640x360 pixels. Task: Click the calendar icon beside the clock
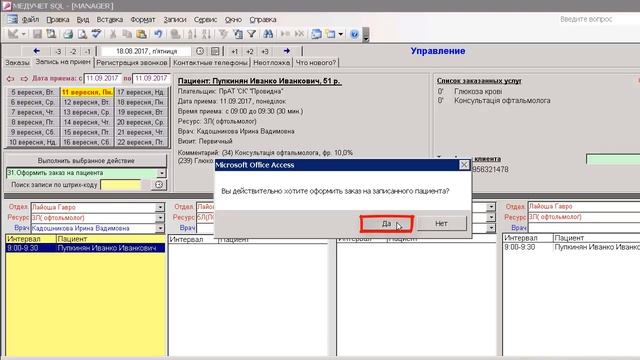(x=215, y=51)
